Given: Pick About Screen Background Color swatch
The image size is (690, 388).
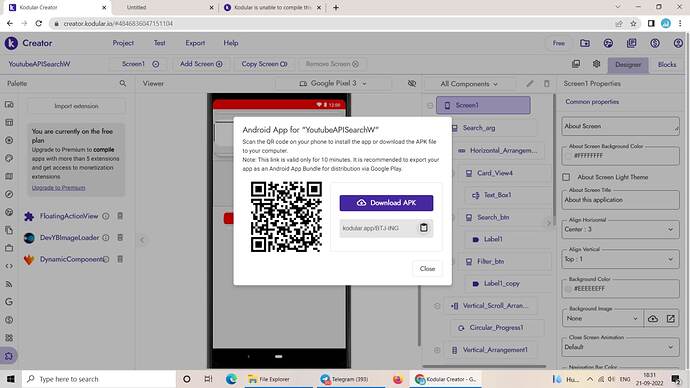Looking at the screenshot, I should coord(568,156).
